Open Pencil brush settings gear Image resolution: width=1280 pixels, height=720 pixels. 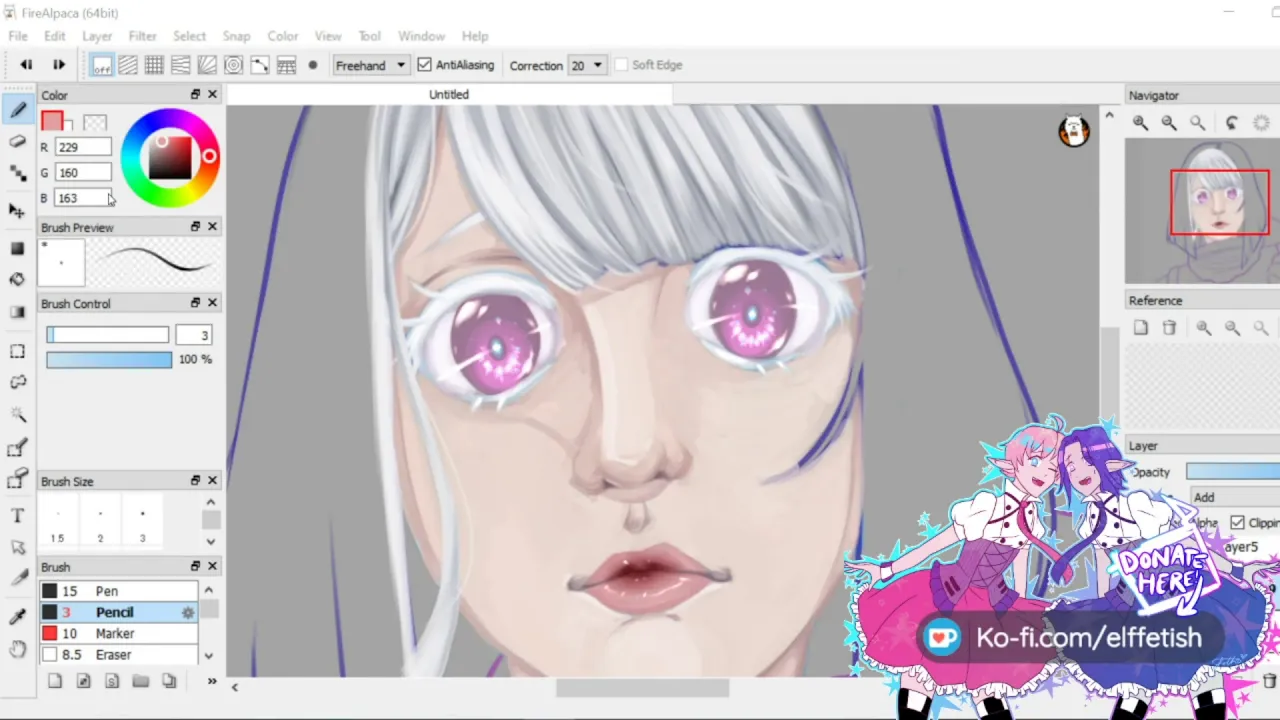187,612
